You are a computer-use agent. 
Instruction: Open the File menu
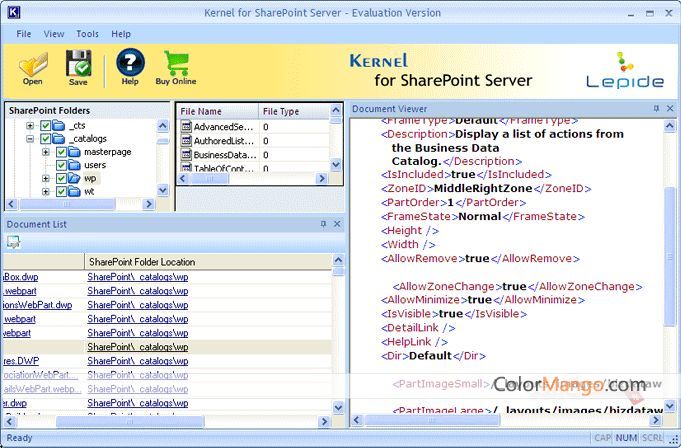(23, 34)
